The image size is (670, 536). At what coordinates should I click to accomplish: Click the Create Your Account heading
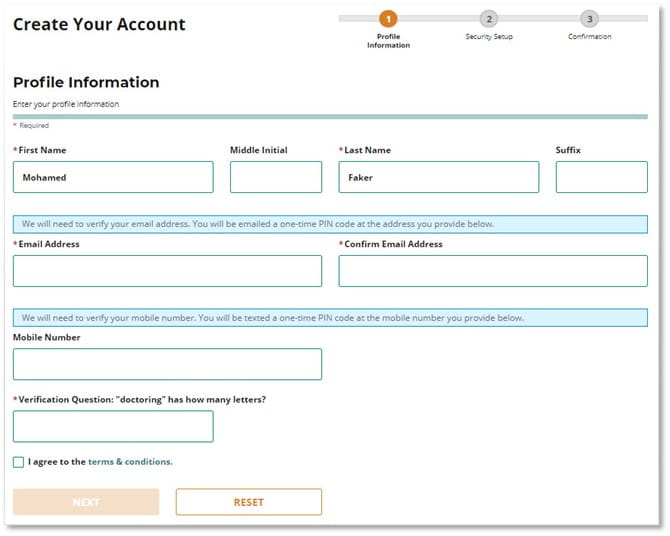click(x=99, y=25)
